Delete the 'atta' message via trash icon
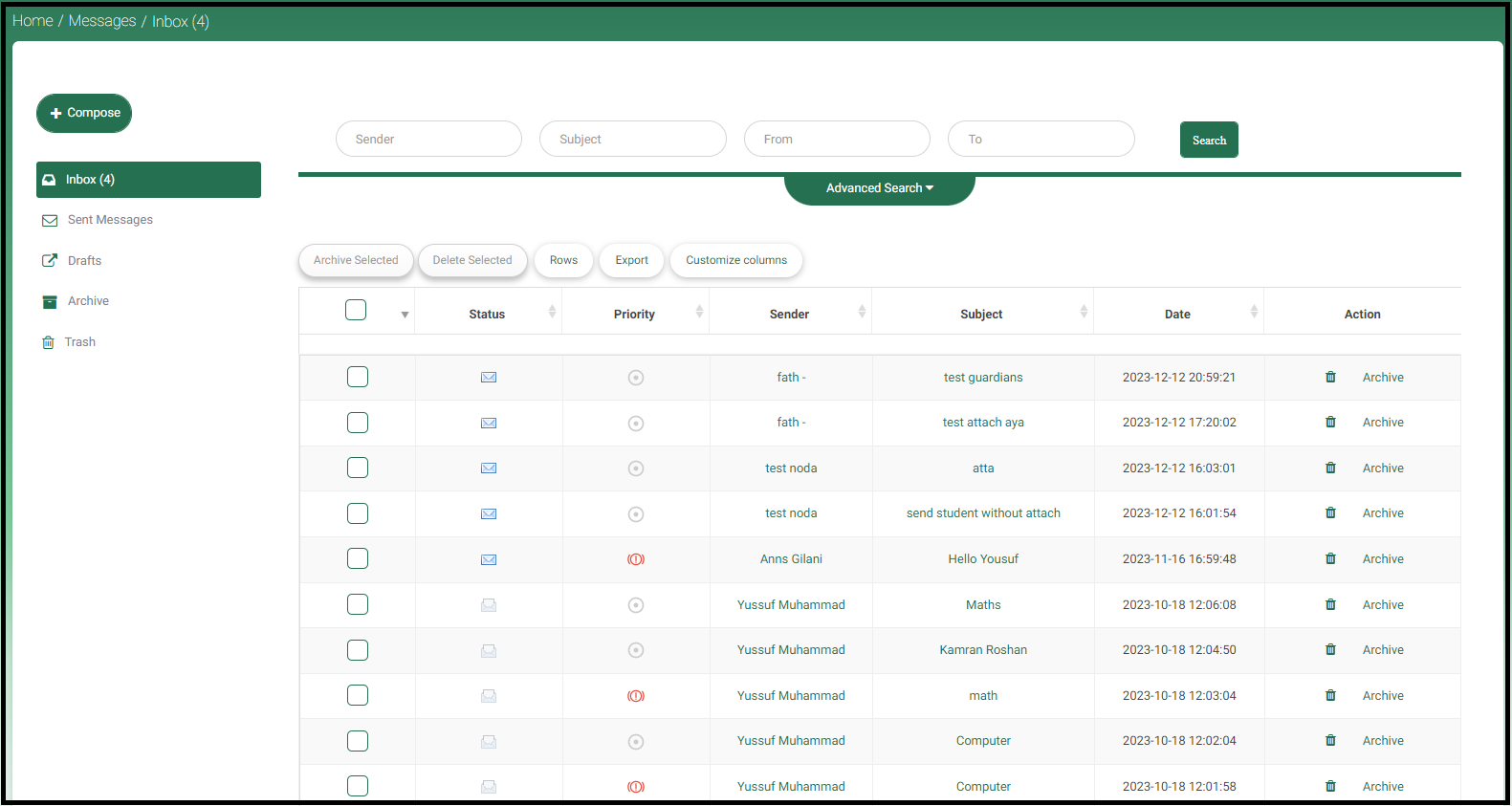 pyautogui.click(x=1330, y=468)
